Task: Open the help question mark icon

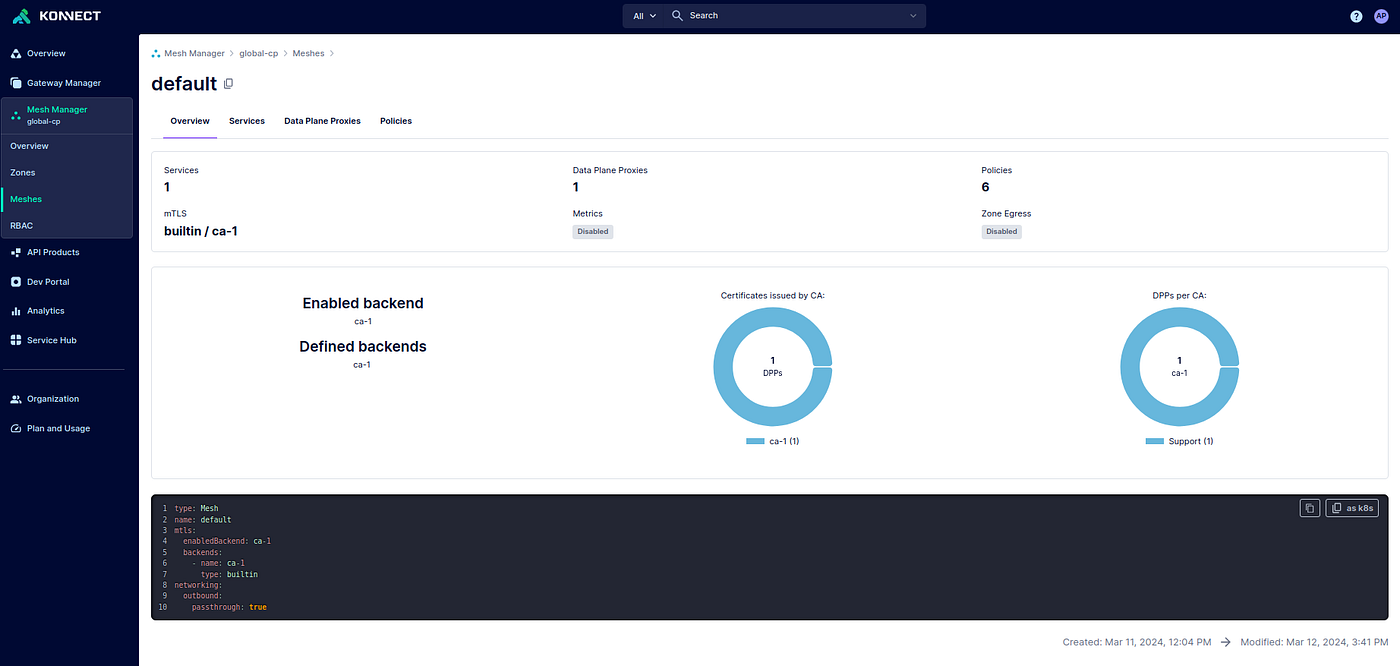Action: point(1356,16)
